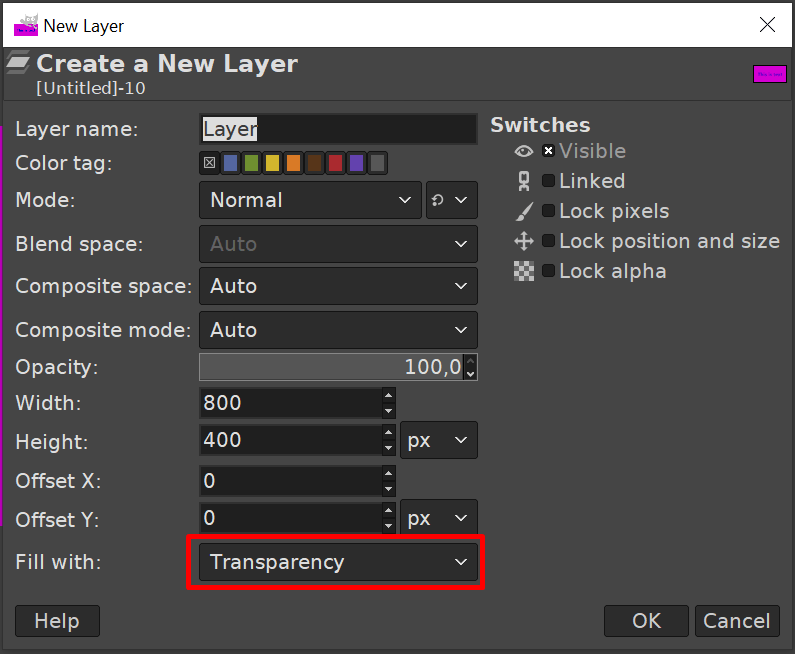Enable the Linked checkbox

click(x=548, y=180)
